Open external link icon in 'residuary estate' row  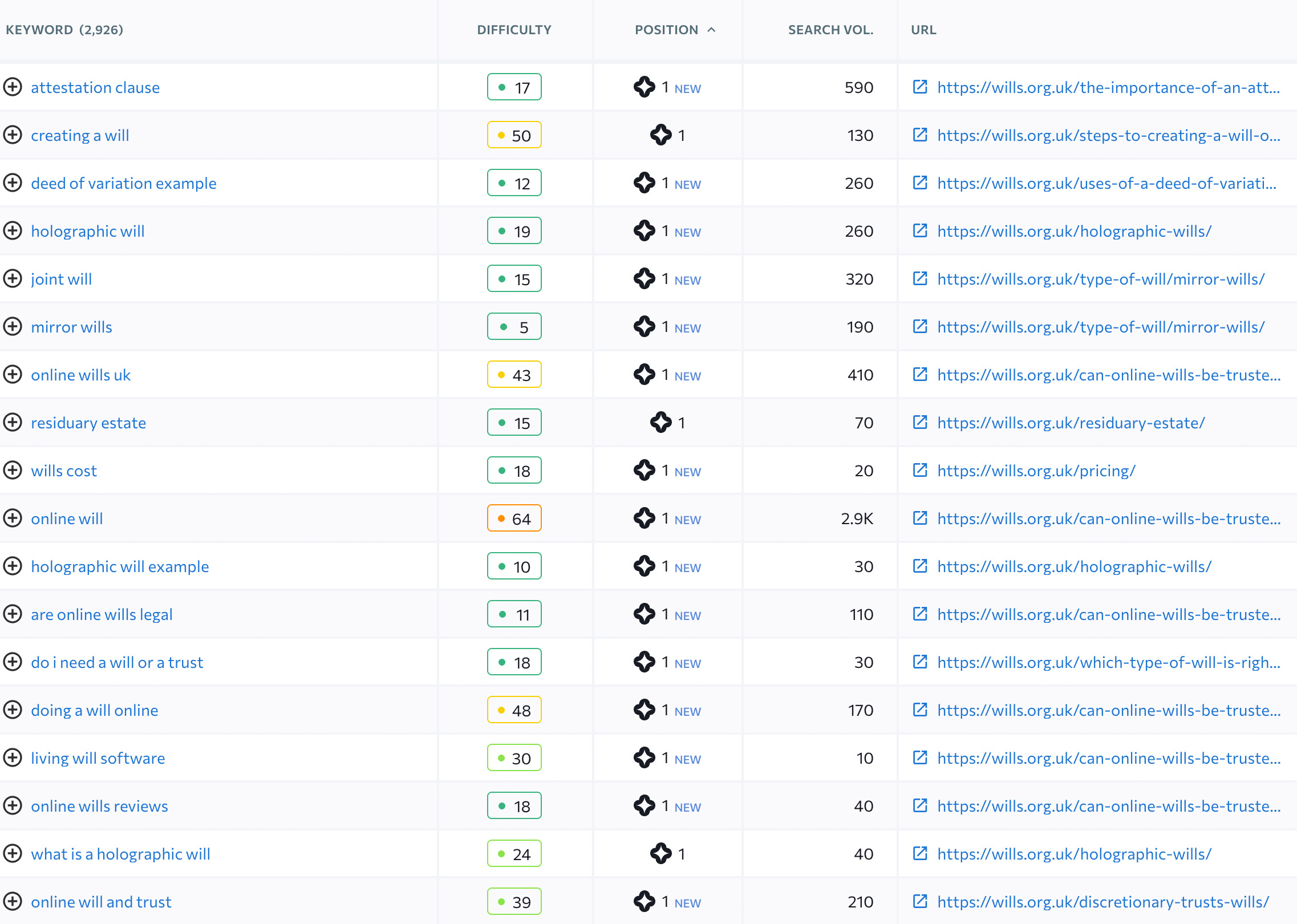(x=919, y=422)
